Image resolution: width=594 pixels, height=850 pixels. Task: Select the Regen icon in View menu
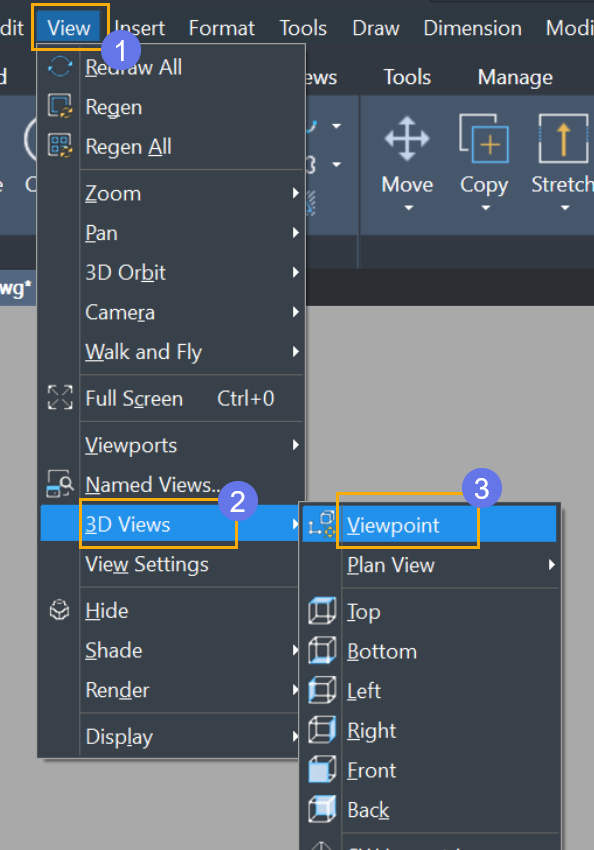[x=60, y=106]
